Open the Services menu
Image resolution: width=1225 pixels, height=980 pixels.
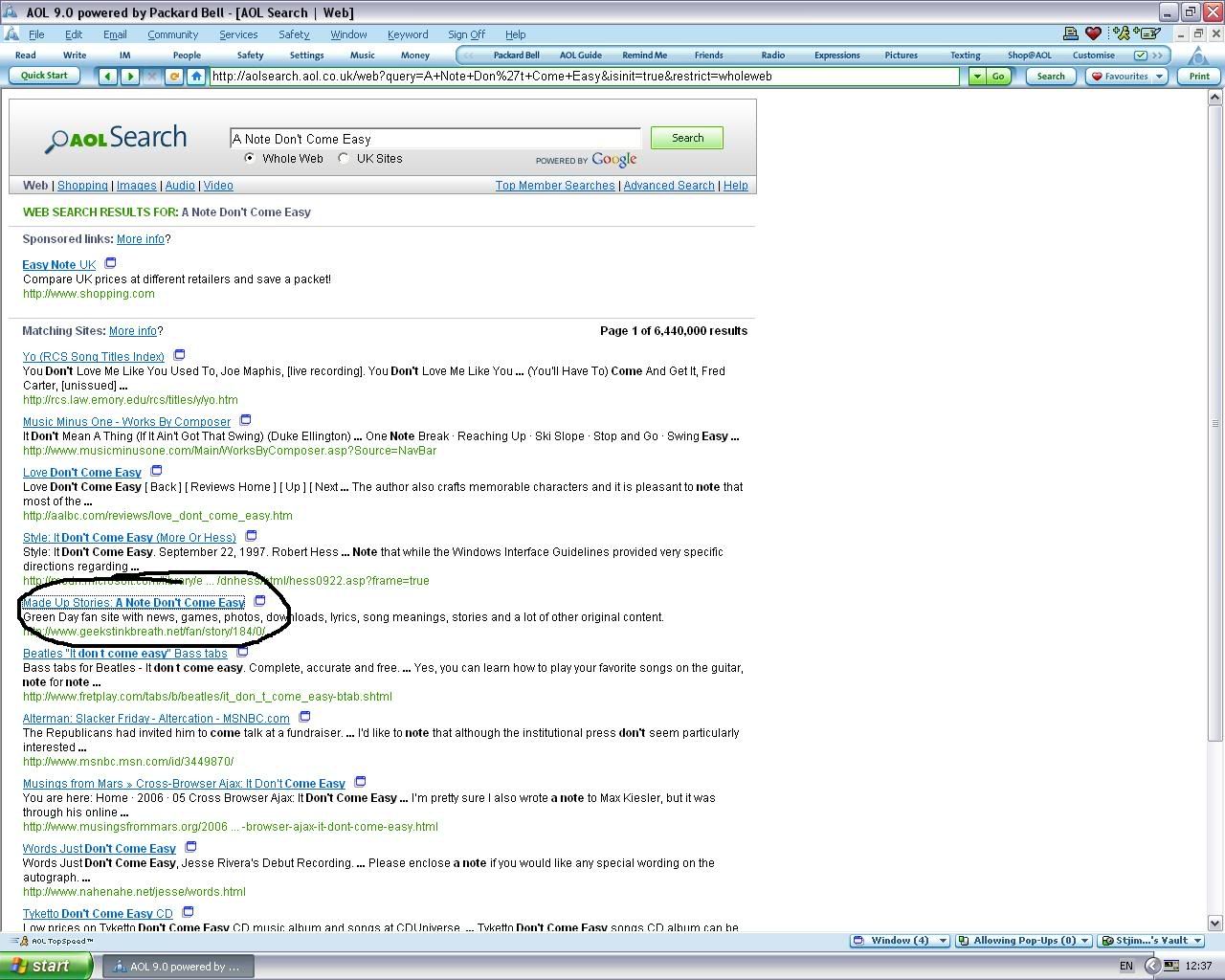click(238, 34)
